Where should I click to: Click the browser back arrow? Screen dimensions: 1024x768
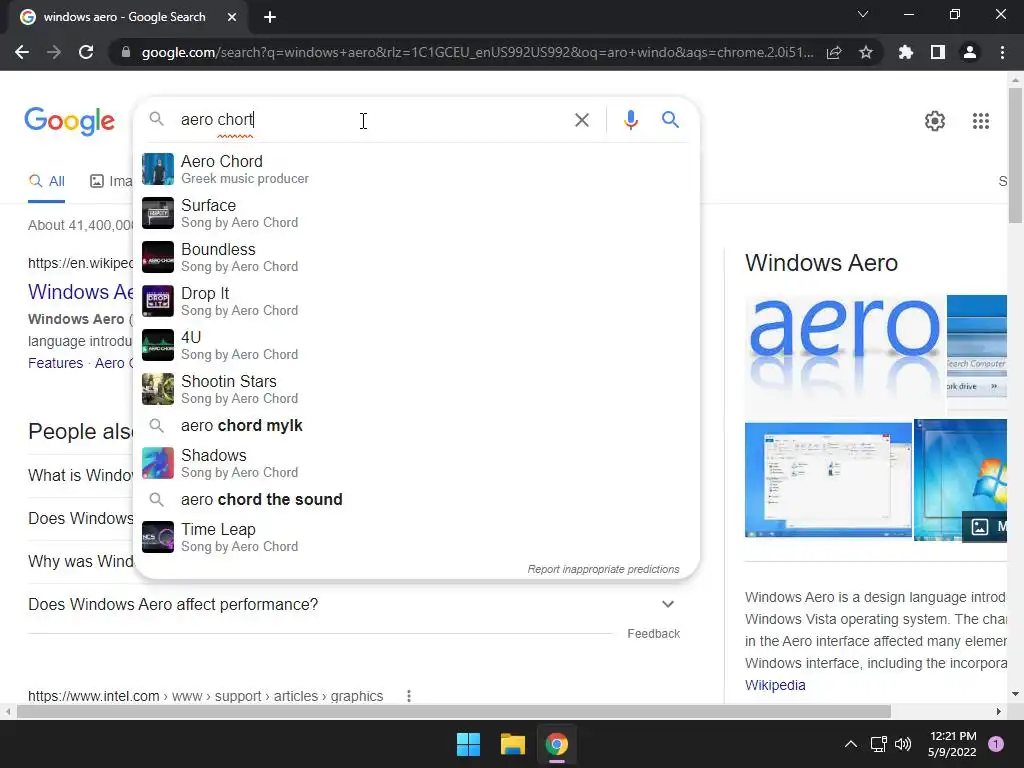coord(22,52)
